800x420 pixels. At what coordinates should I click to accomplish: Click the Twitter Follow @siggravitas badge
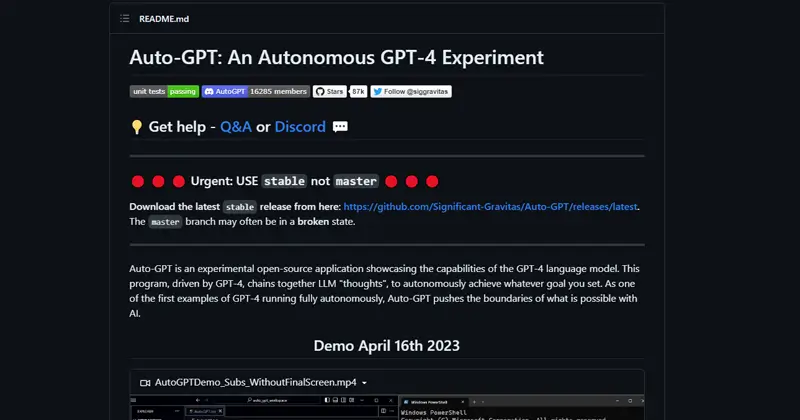click(x=411, y=91)
